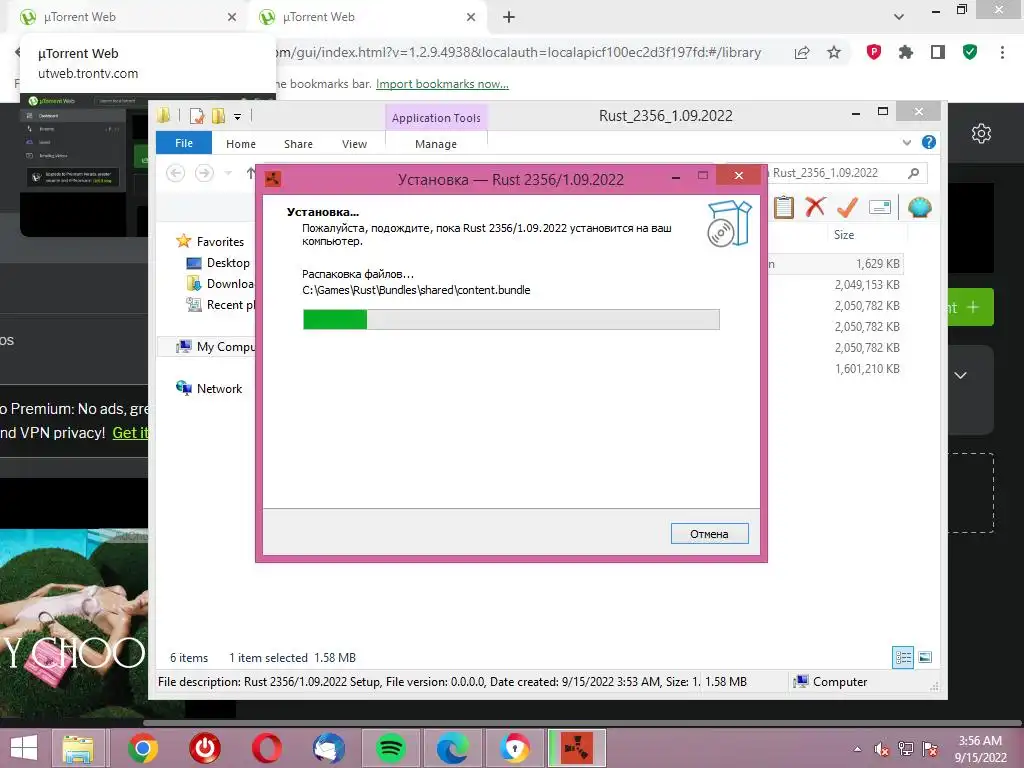Open the Chrome three-dot menu

(1002, 52)
